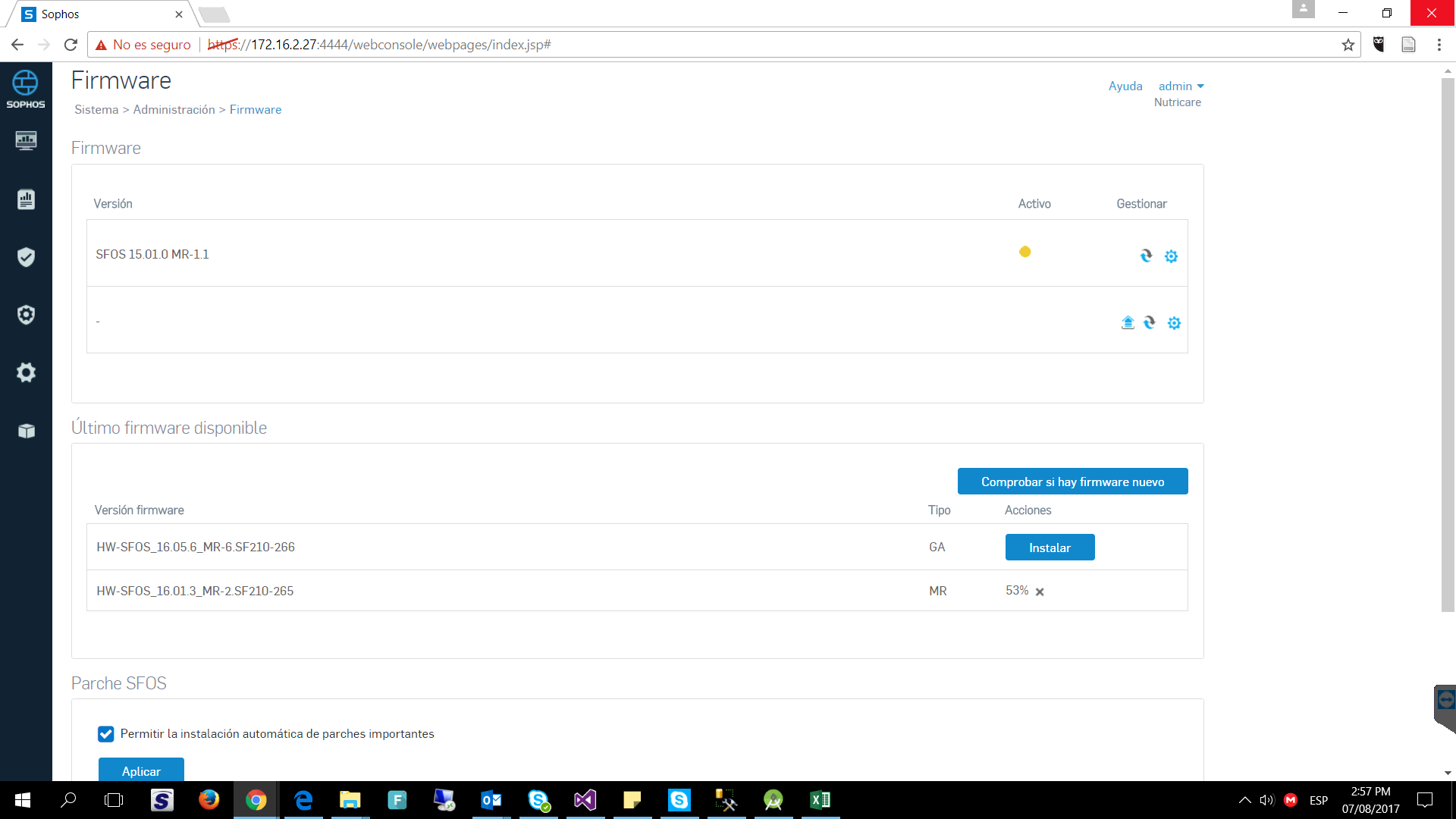Open Outlook from the taskbar
This screenshot has width=1456, height=819.
tap(491, 800)
